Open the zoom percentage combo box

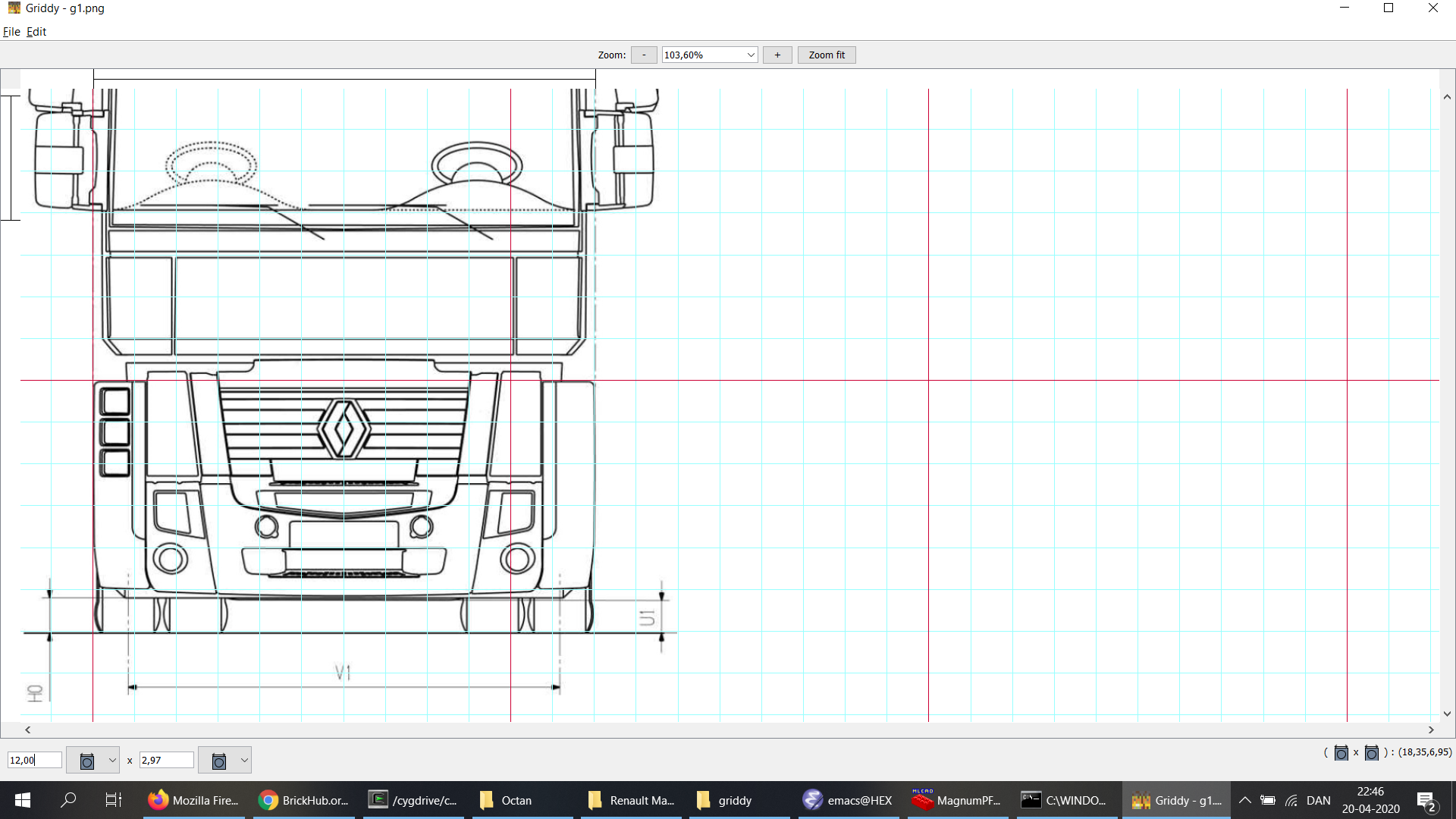[x=710, y=55]
